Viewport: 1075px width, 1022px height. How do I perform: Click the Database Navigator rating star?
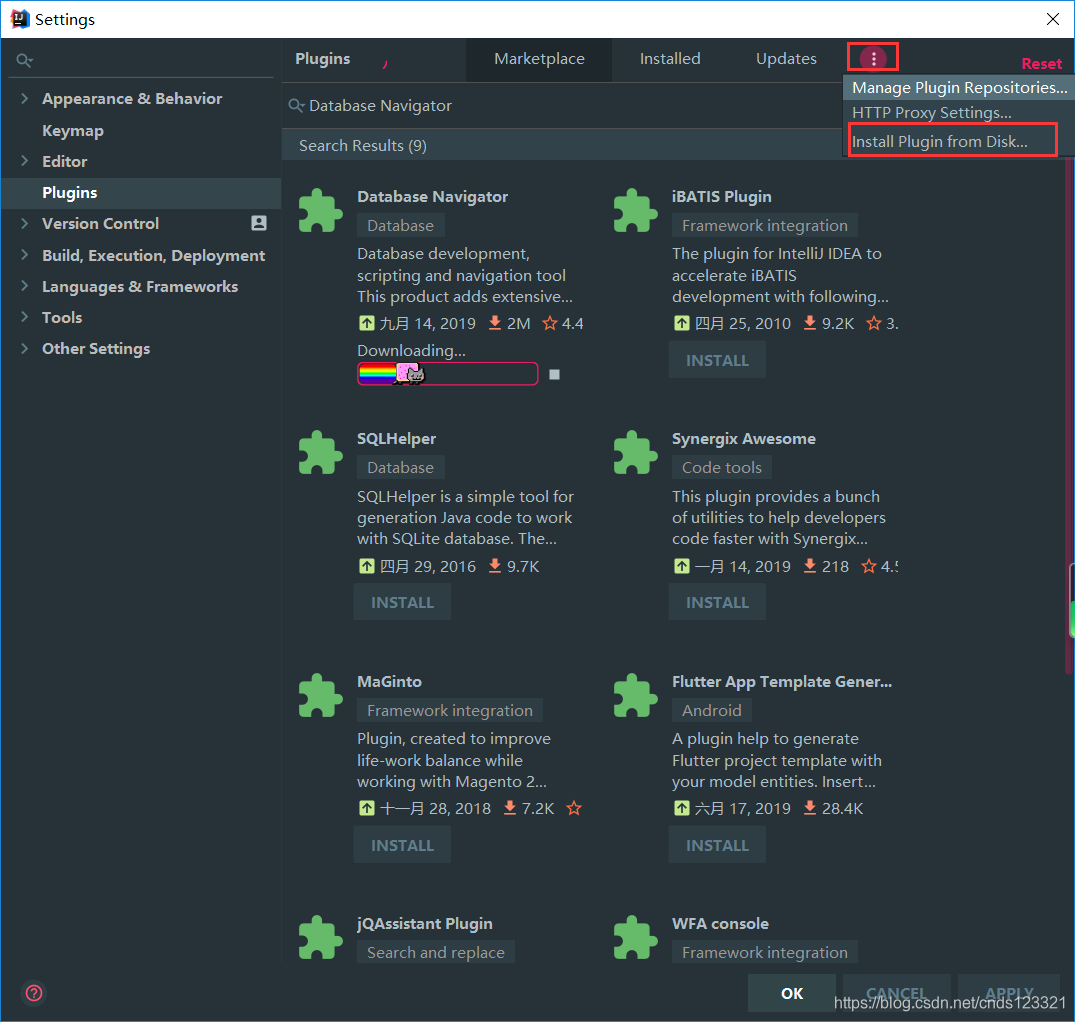click(550, 324)
